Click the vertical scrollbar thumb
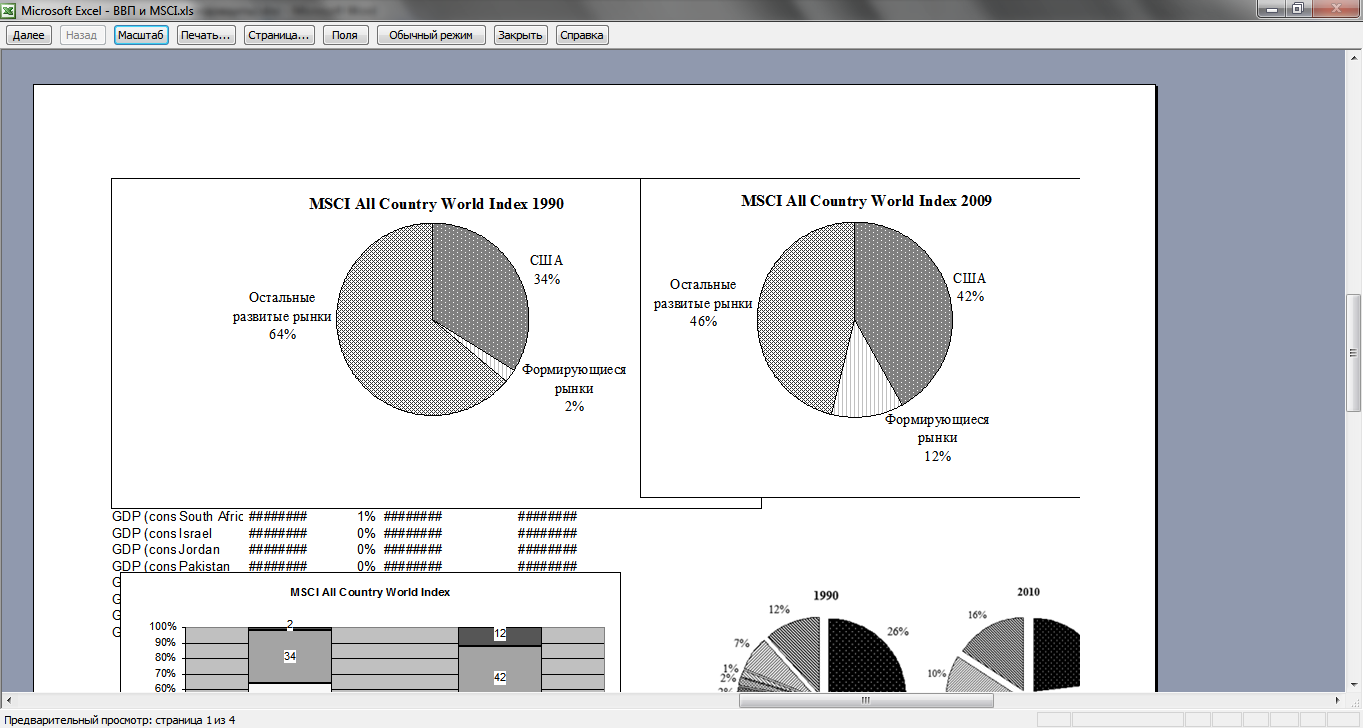 click(1353, 352)
